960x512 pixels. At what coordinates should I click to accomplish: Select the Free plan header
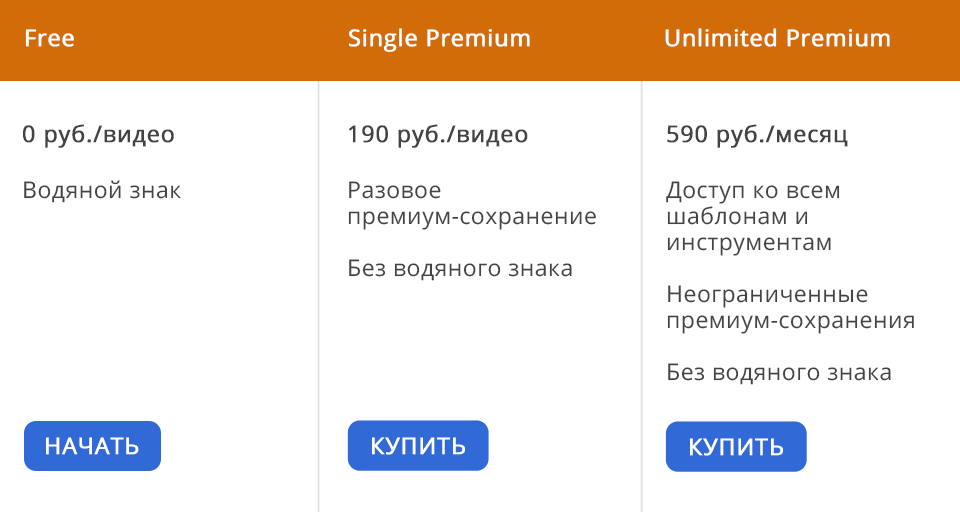click(x=50, y=39)
